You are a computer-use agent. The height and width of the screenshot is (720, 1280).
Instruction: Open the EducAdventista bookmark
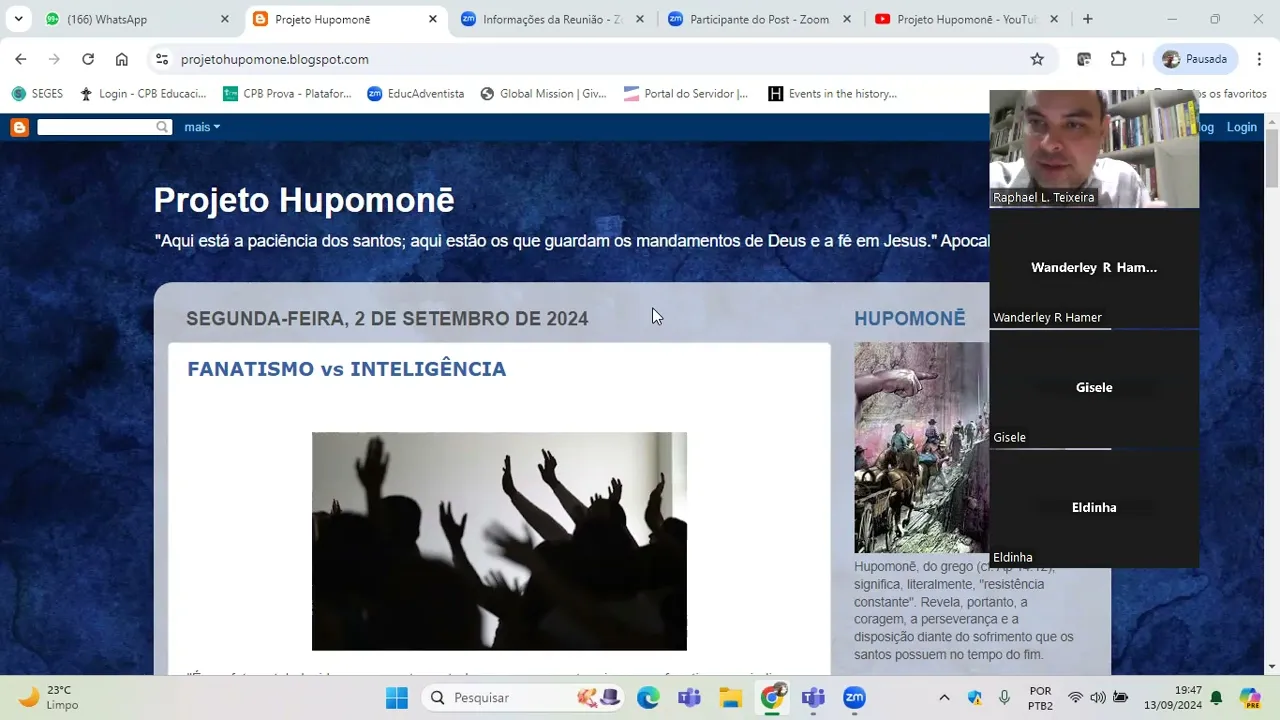click(x=415, y=94)
